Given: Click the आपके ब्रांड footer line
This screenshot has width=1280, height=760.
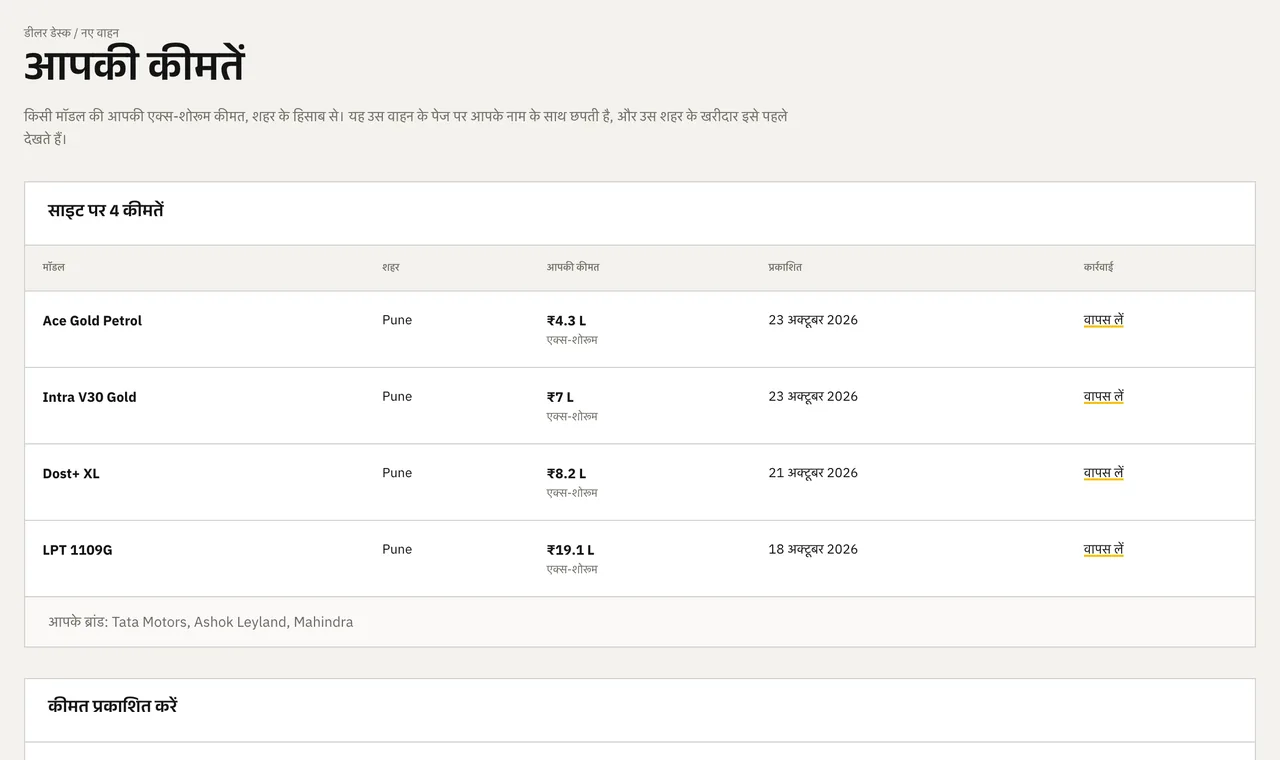Looking at the screenshot, I should [201, 622].
